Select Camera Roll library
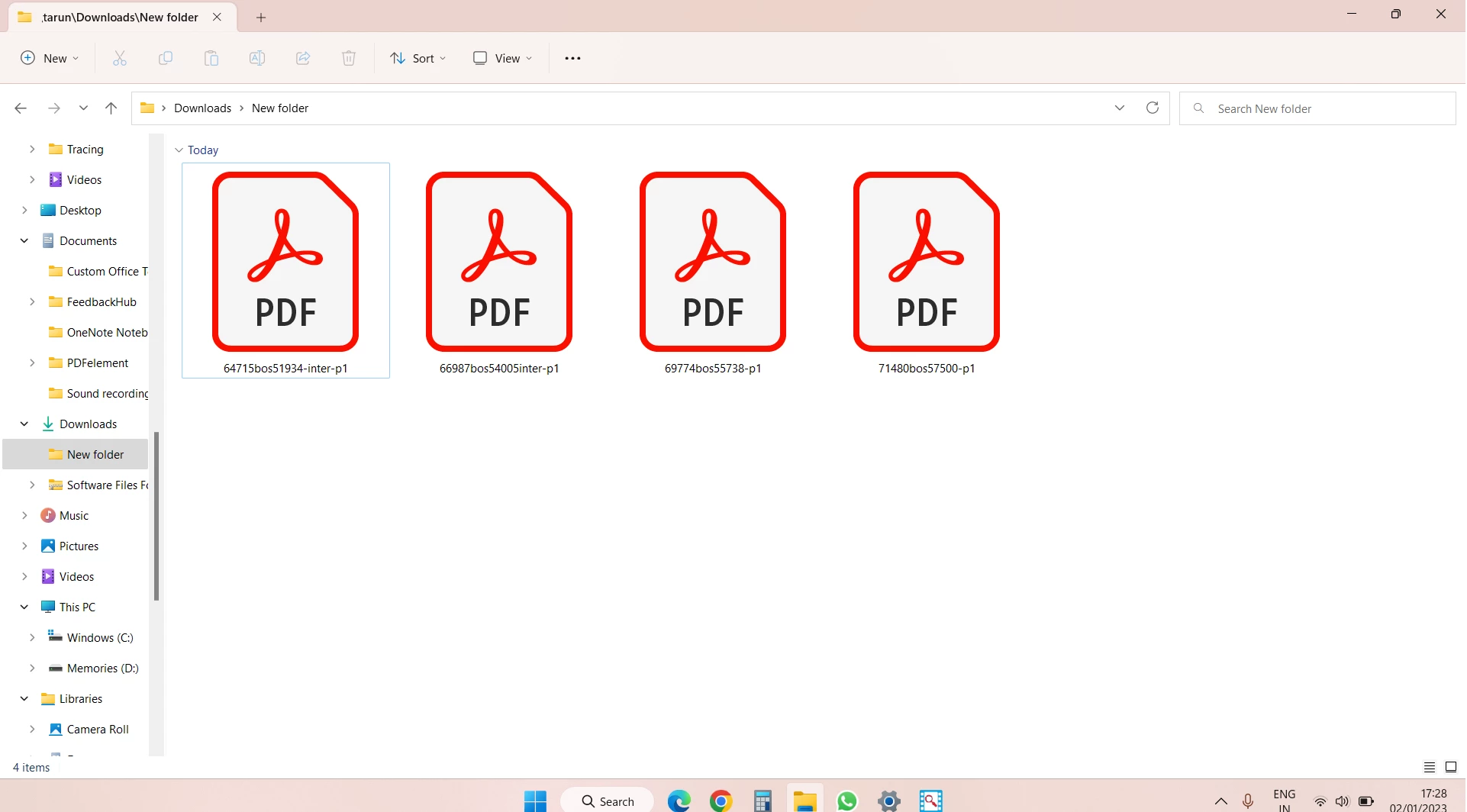Viewport: 1467px width, 812px height. [98, 729]
